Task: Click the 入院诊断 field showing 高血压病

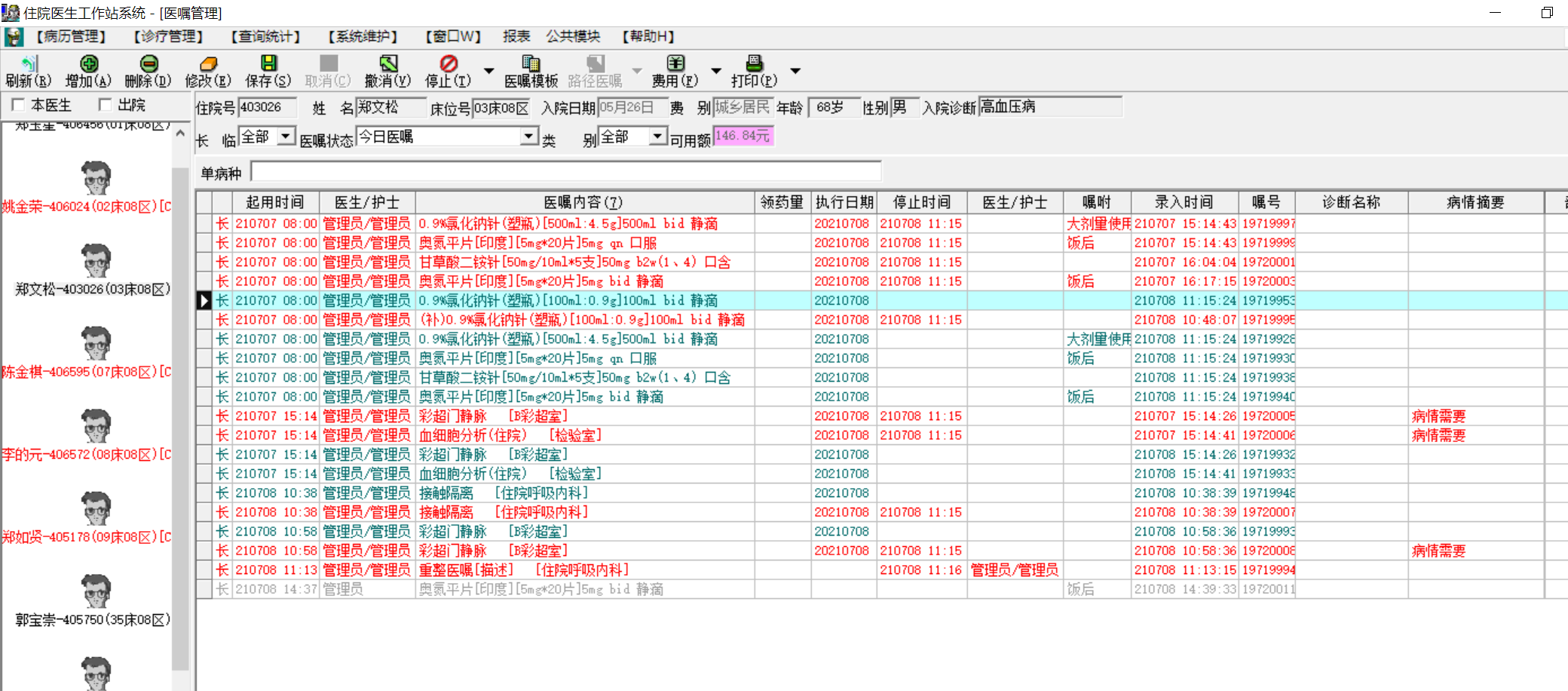Action: click(1051, 107)
